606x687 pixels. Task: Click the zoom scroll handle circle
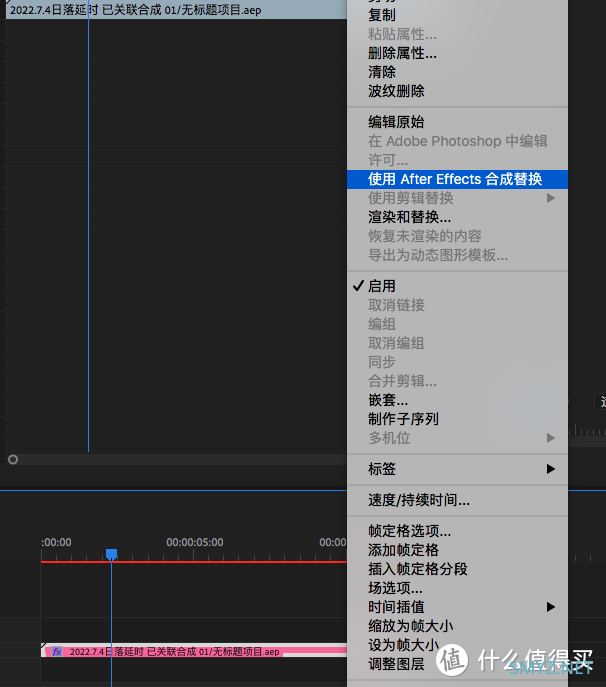(13, 460)
